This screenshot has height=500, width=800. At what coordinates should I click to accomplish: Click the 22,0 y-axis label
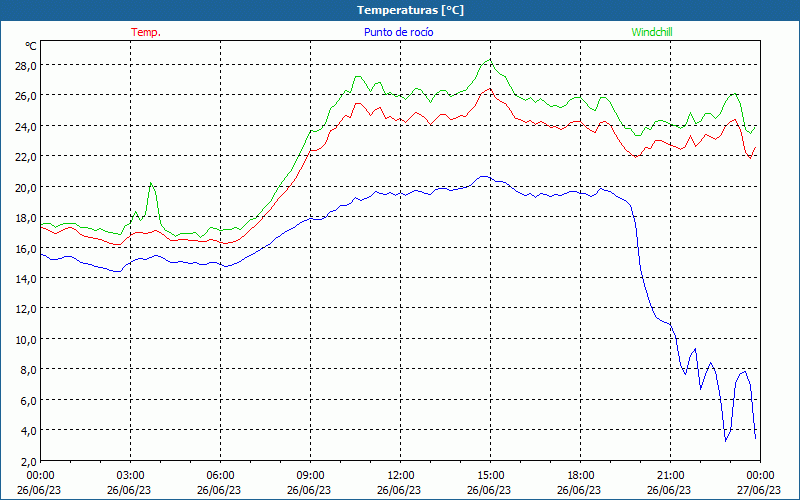coord(26,157)
